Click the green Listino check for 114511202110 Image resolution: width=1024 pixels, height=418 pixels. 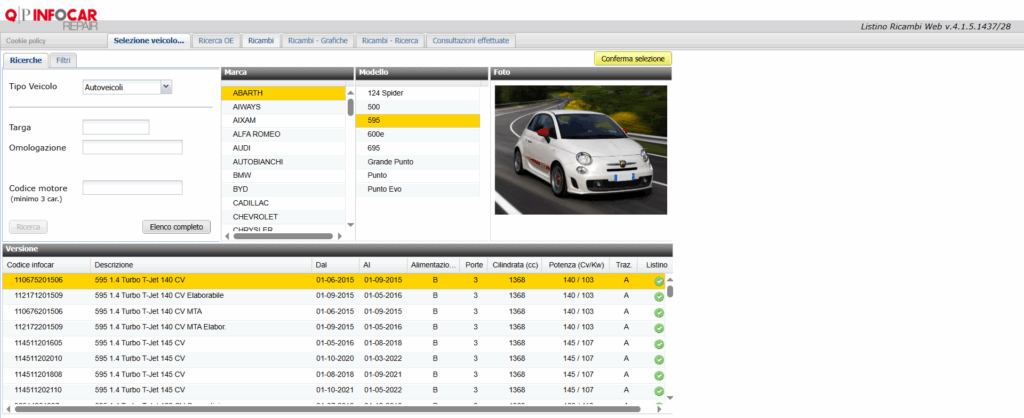click(x=659, y=391)
